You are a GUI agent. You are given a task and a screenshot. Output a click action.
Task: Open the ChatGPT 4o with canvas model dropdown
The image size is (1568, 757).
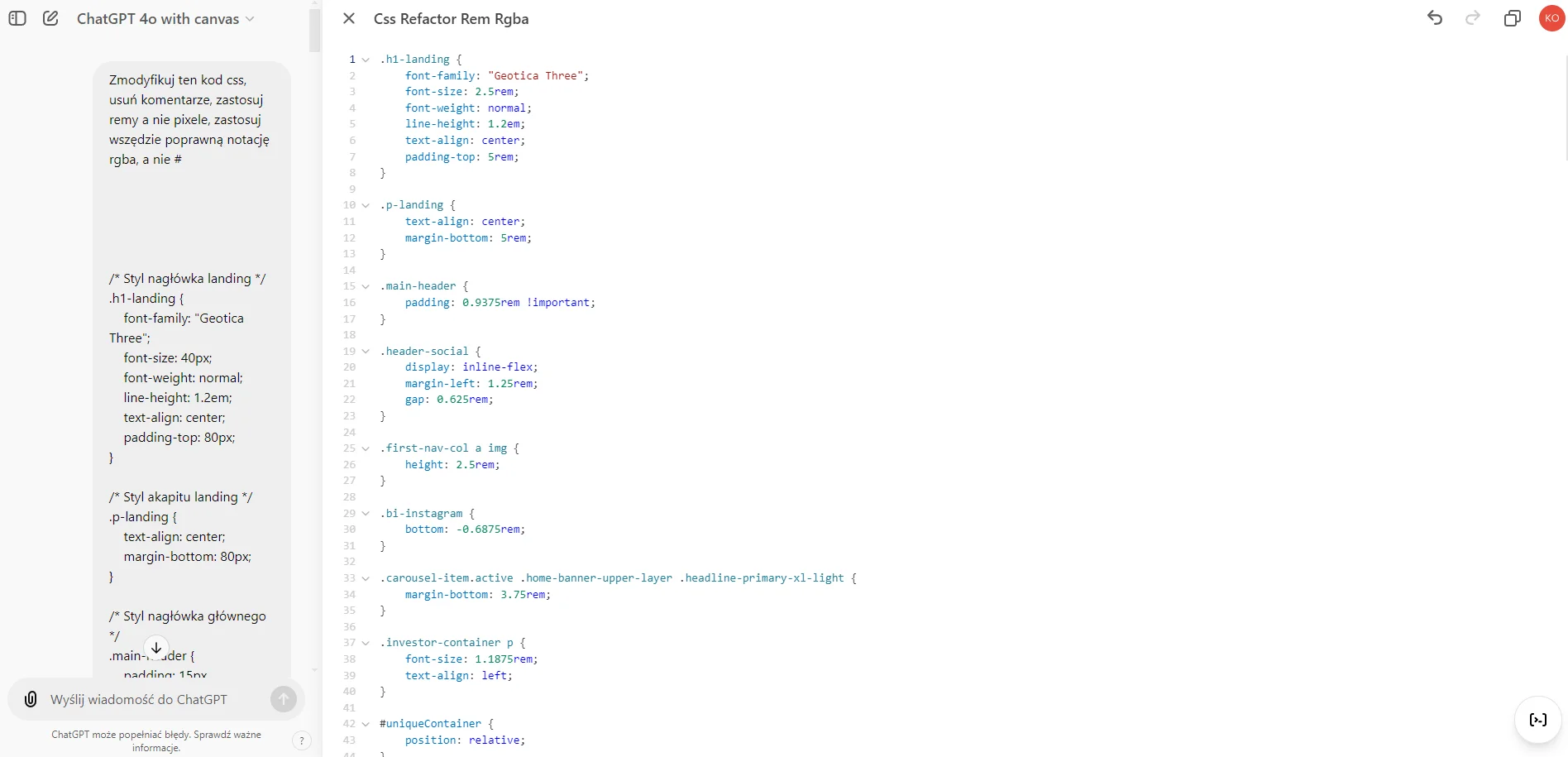click(x=165, y=18)
